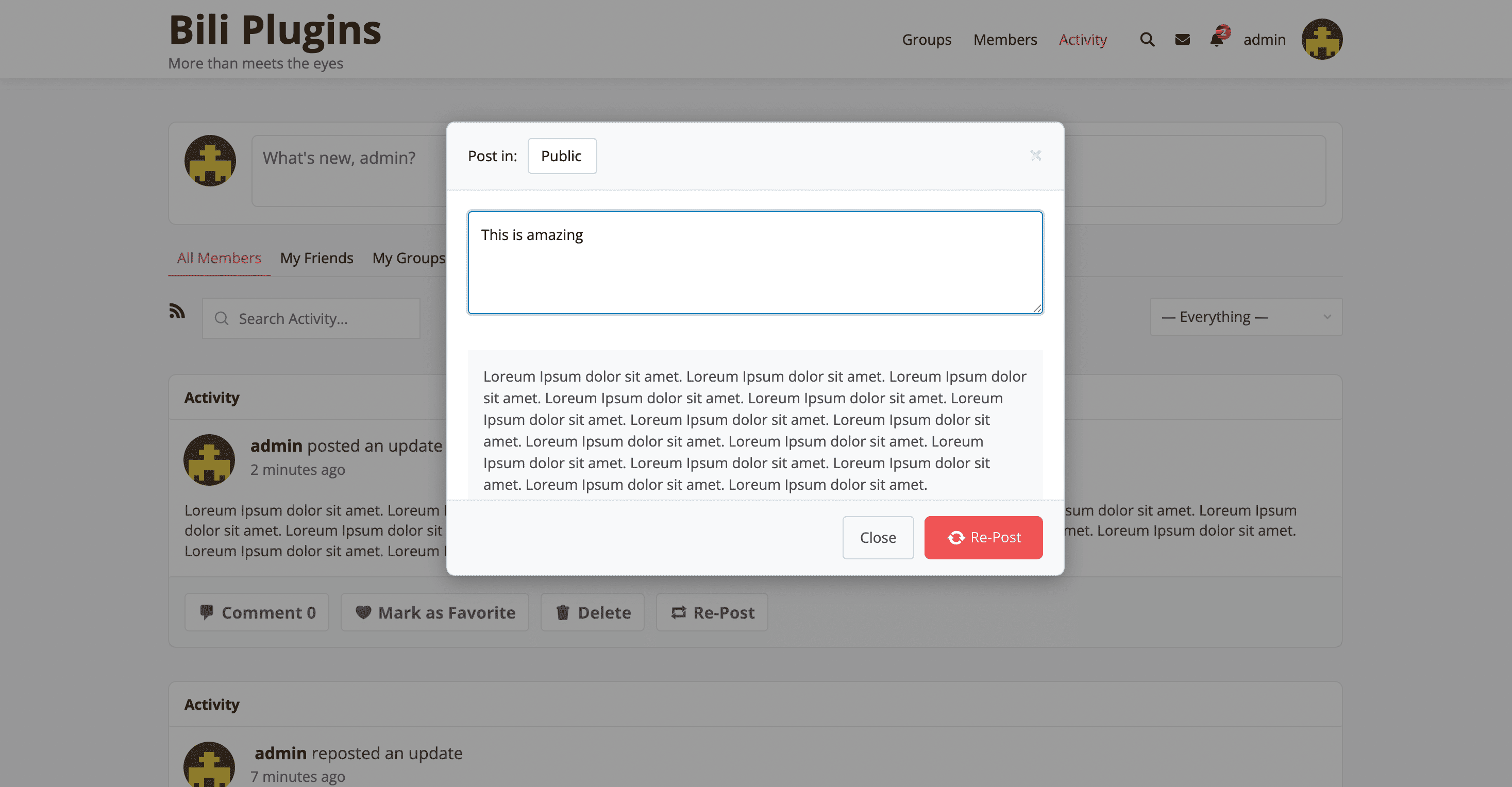Click the 2 minutes ago timestamp
Image resolution: width=1512 pixels, height=787 pixels.
click(297, 470)
